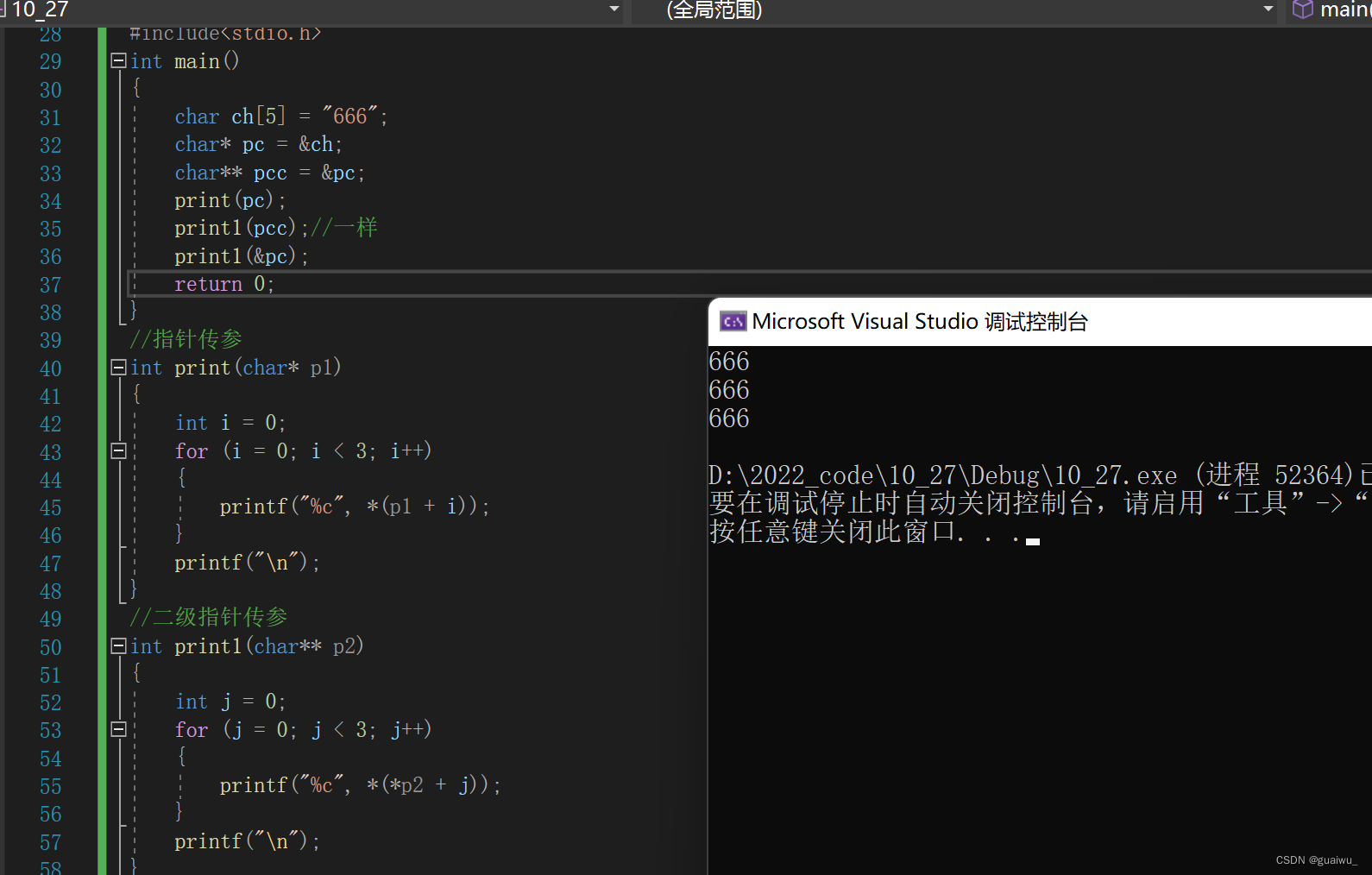
Task: Click the print1(pcc); statement
Action: coord(241,228)
